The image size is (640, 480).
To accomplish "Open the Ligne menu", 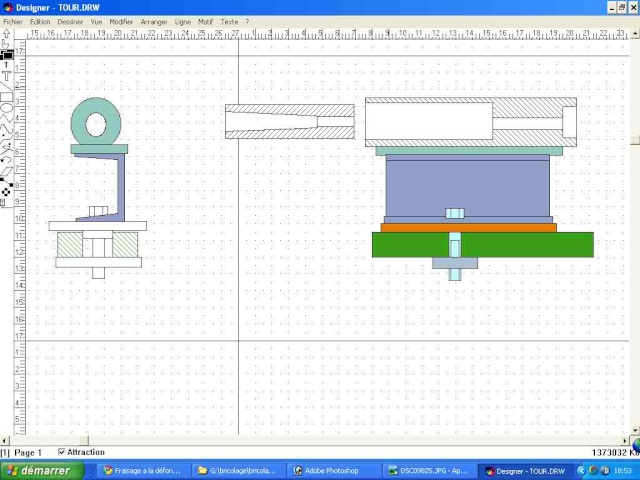I will (182, 22).
